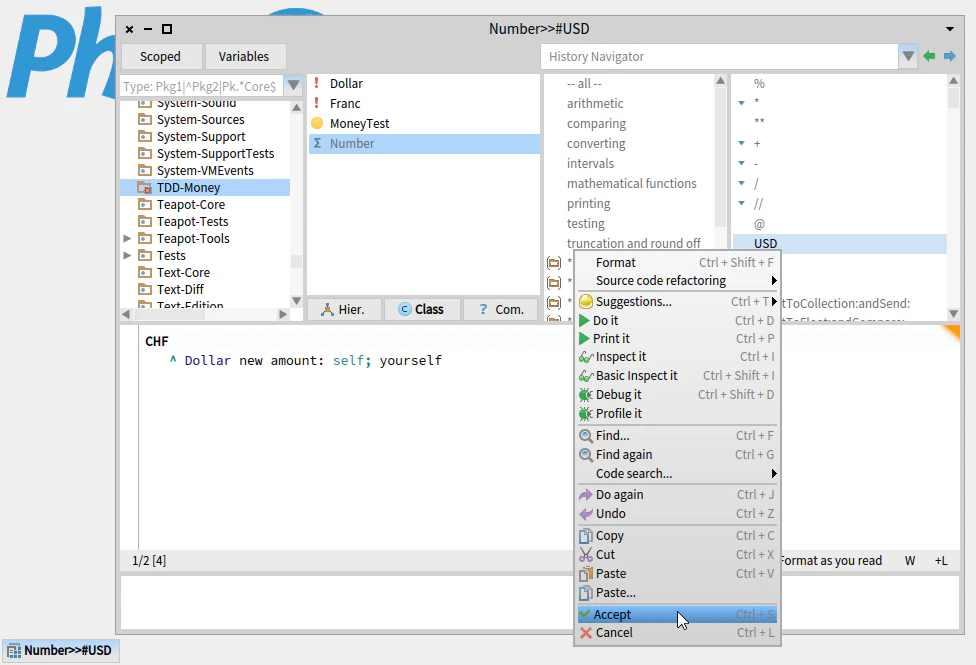The height and width of the screenshot is (665, 976).
Task: Toggle the Variables view button
Action: tap(244, 57)
